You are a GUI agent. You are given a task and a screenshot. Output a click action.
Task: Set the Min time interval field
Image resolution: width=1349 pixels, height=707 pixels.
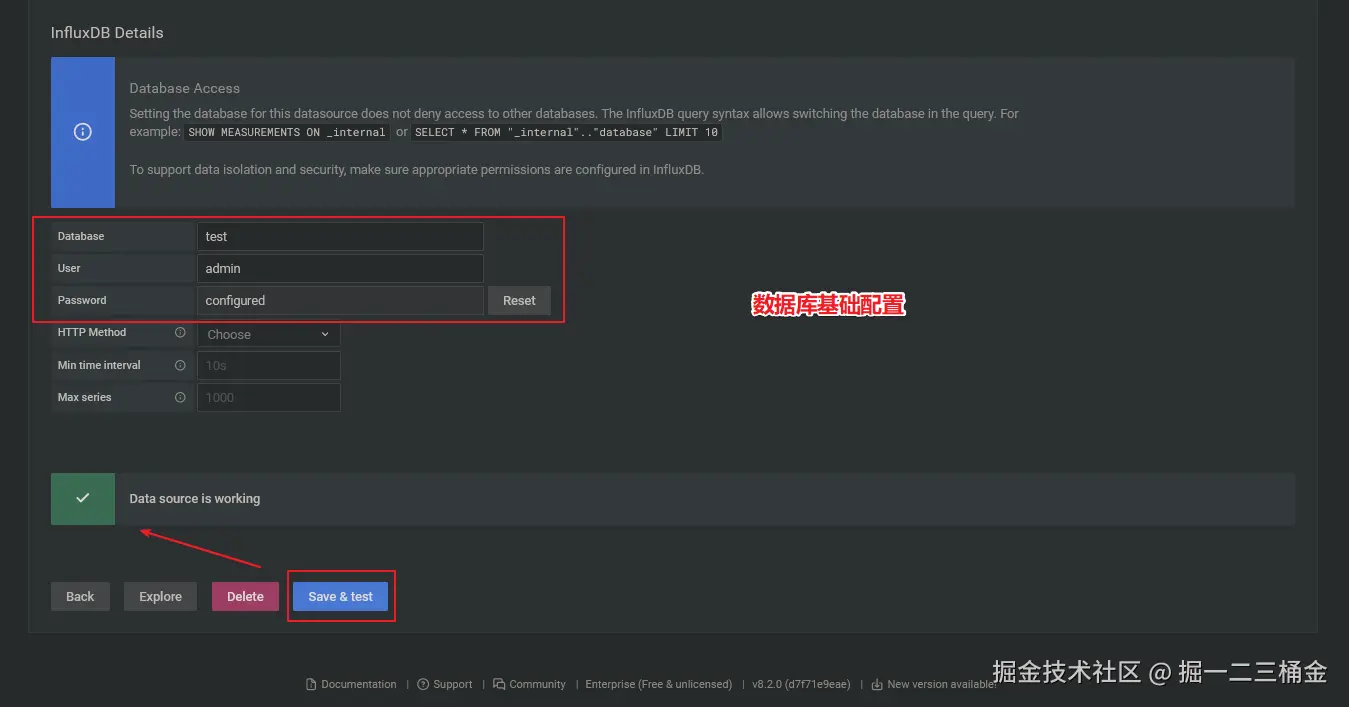(269, 365)
